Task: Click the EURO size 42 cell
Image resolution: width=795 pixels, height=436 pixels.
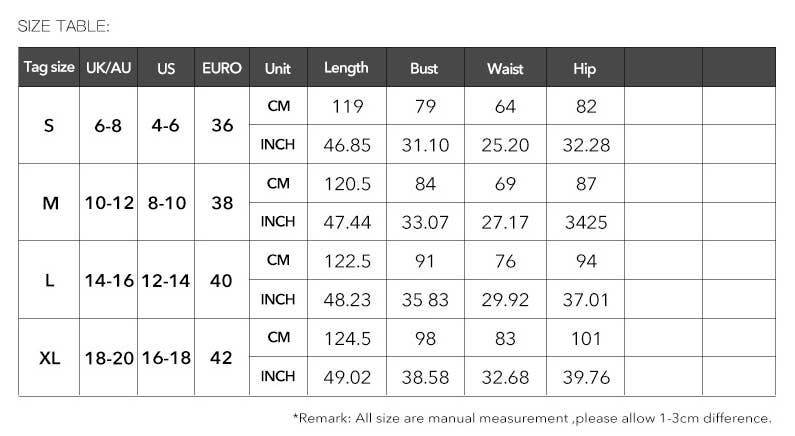Action: pyautogui.click(x=222, y=358)
